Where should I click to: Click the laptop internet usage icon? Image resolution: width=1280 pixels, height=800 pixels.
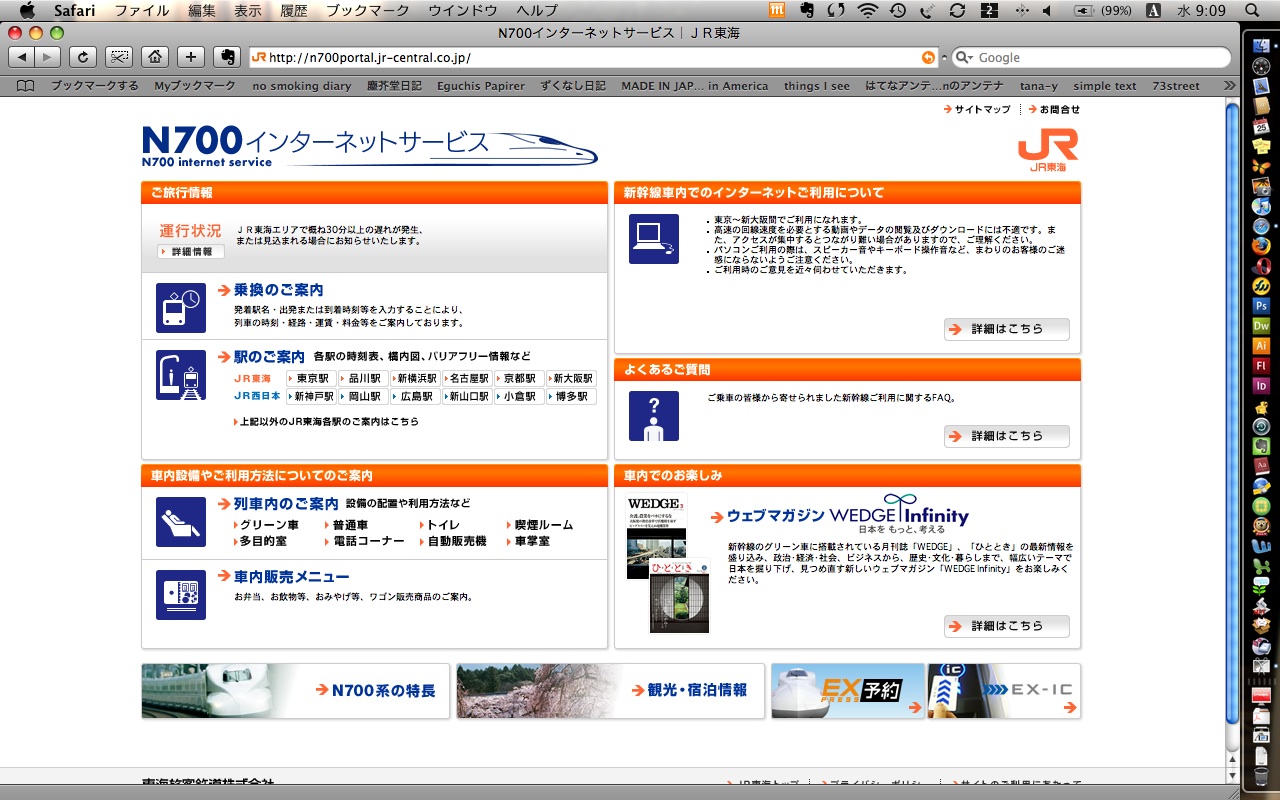click(653, 239)
